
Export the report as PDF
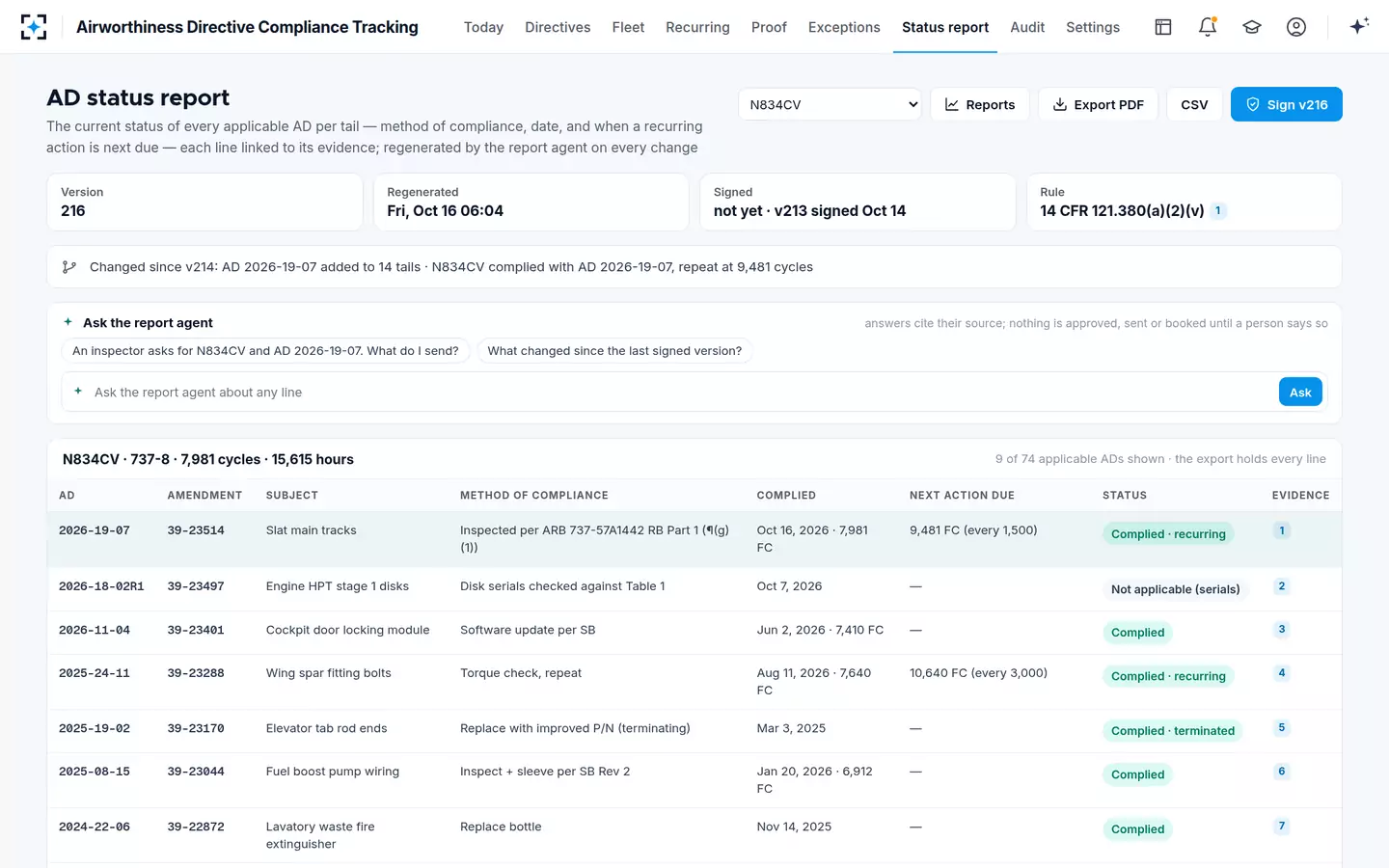pos(1098,104)
